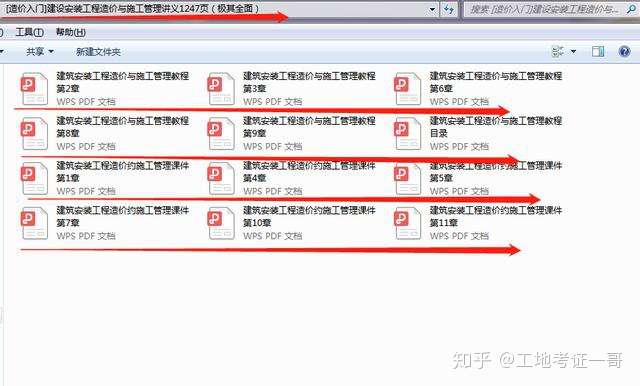
Task: Open PDF icon for 教程 第9章
Action: pyautogui.click(x=221, y=133)
